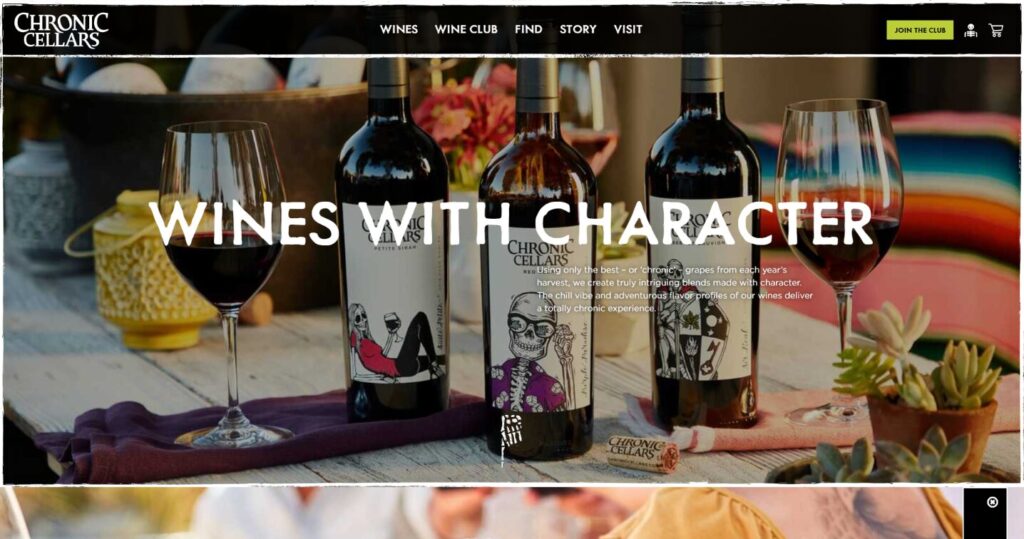
Task: Dismiss the black popup via circled X icon
Action: click(993, 502)
